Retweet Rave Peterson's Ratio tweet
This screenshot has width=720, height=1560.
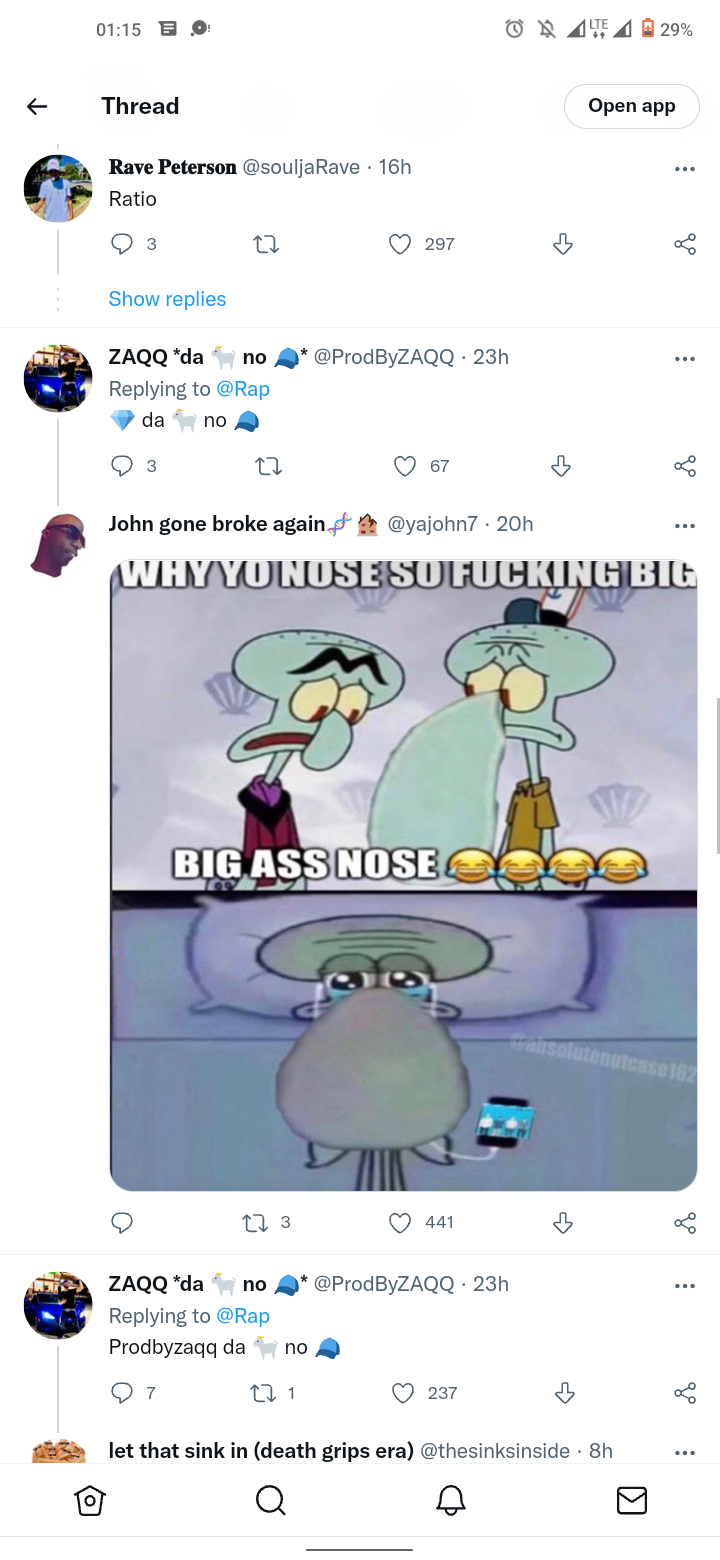pyautogui.click(x=265, y=244)
